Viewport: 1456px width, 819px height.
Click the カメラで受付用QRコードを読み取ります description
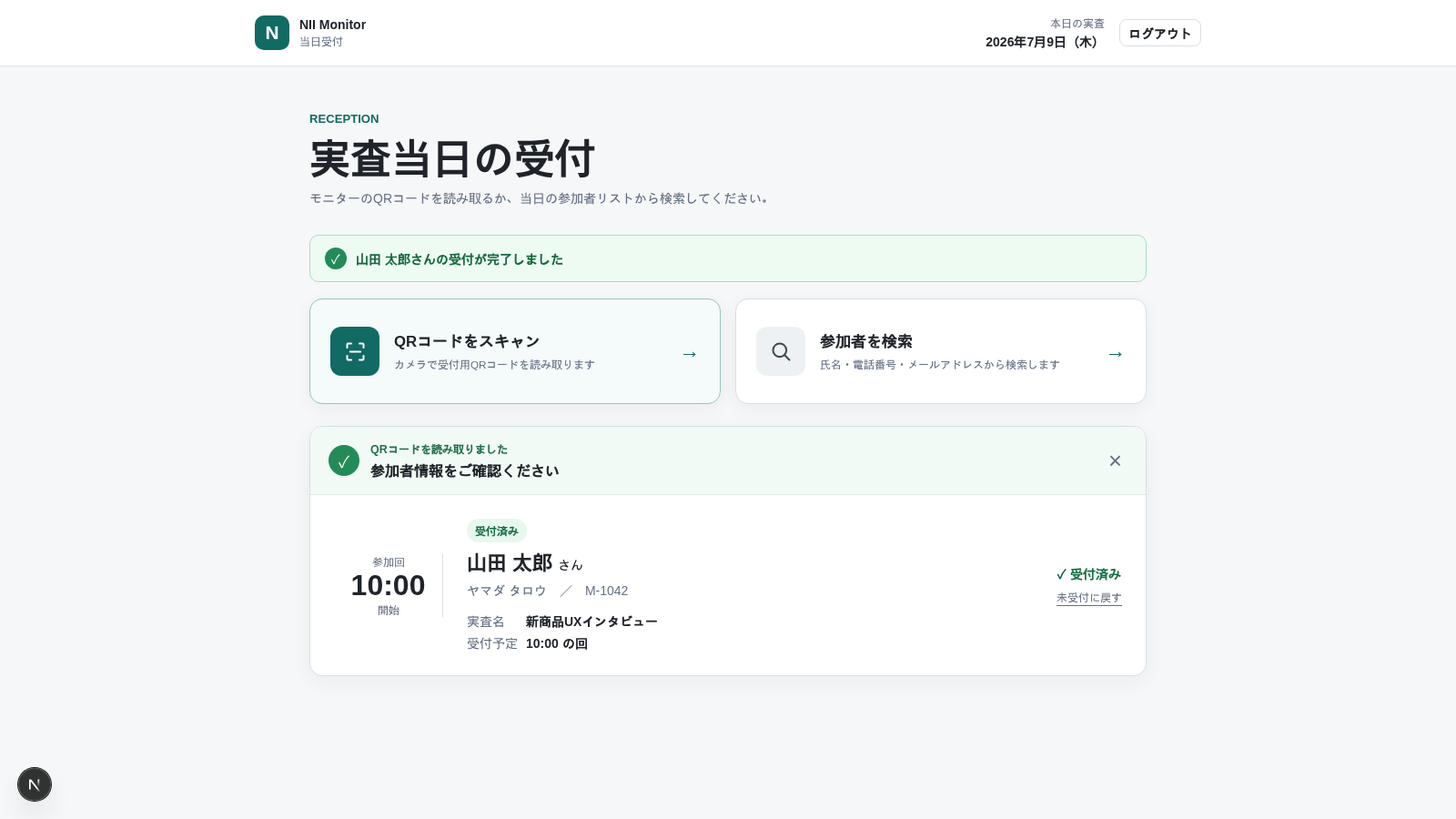pyautogui.click(x=494, y=365)
